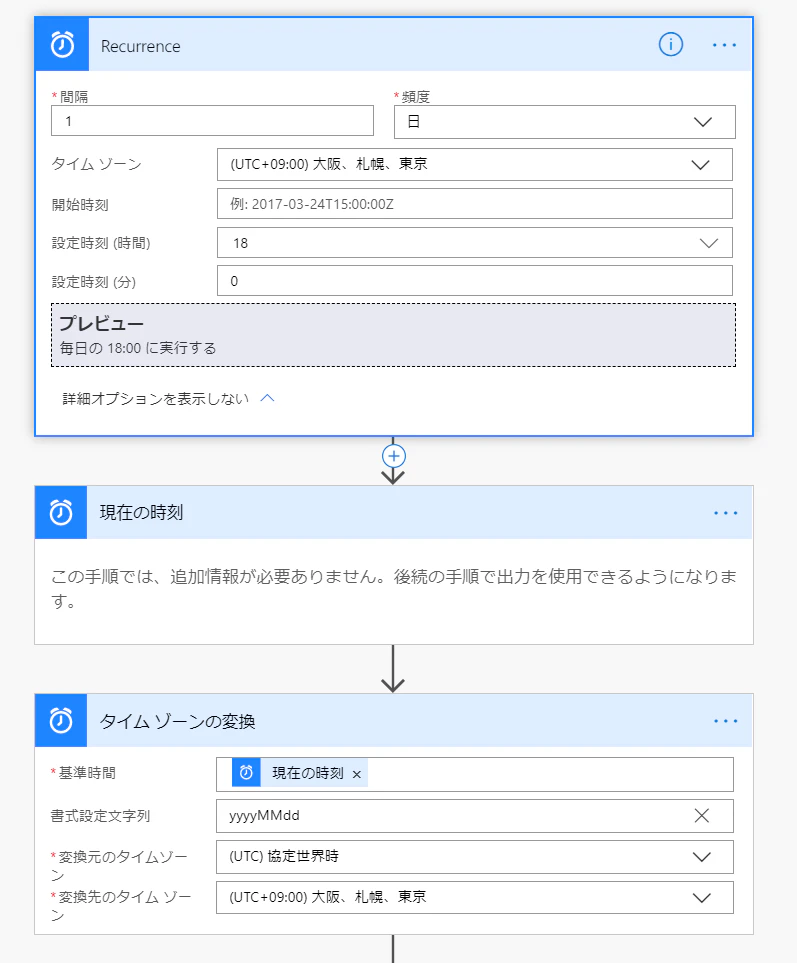The image size is (797, 963).
Task: Click the プレビュー heading
Action: pyautogui.click(x=101, y=323)
